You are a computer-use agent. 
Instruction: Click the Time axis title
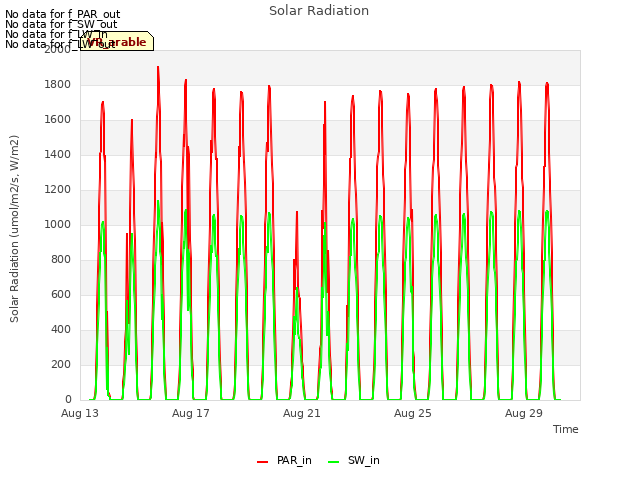click(566, 429)
